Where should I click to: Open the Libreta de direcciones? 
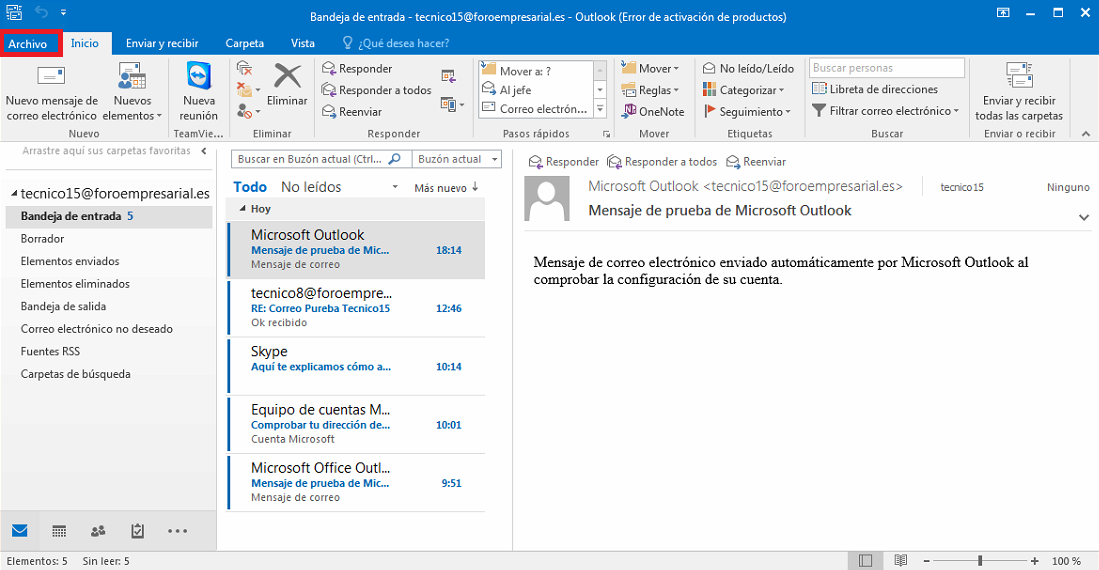click(875, 89)
